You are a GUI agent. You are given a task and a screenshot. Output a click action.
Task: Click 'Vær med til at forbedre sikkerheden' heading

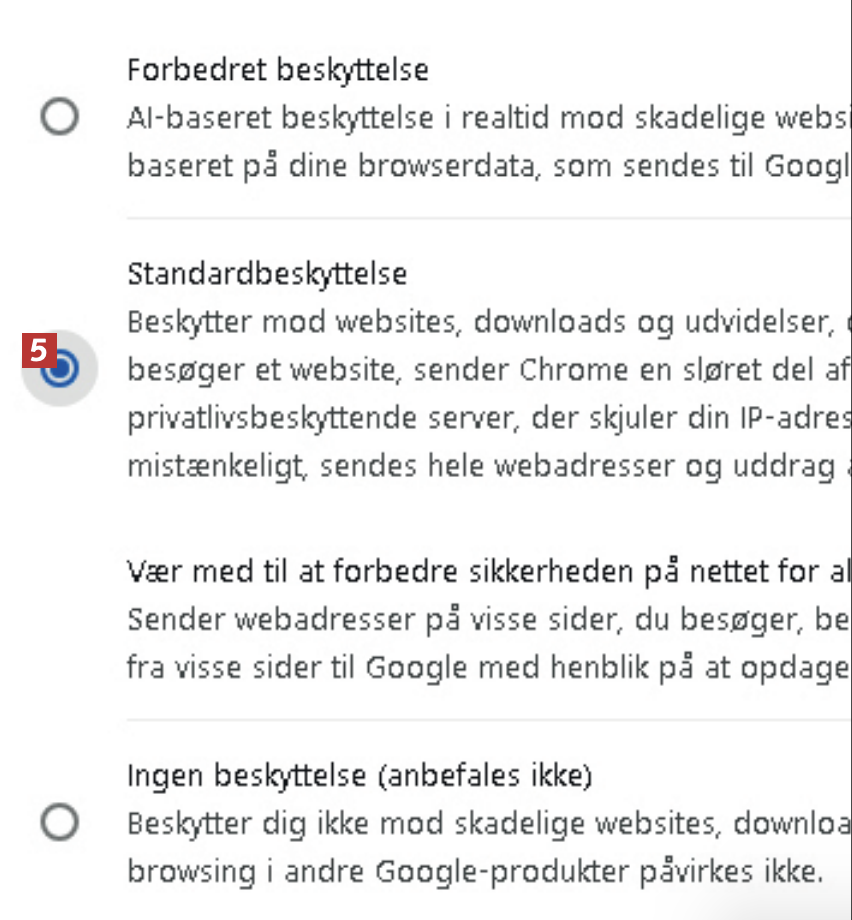(x=480, y=572)
